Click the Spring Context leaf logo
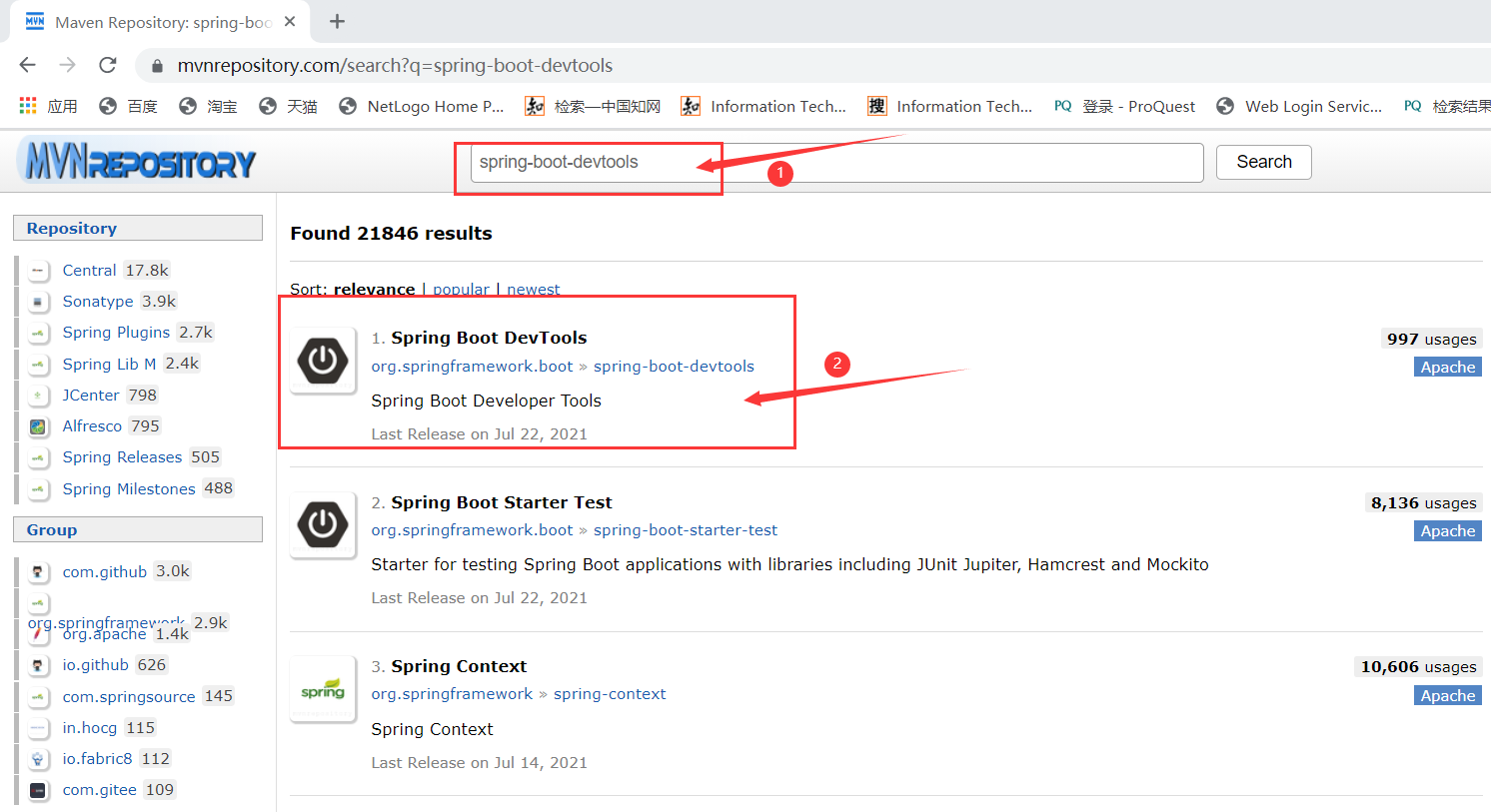Viewport: 1491px width, 812px height. 323,689
